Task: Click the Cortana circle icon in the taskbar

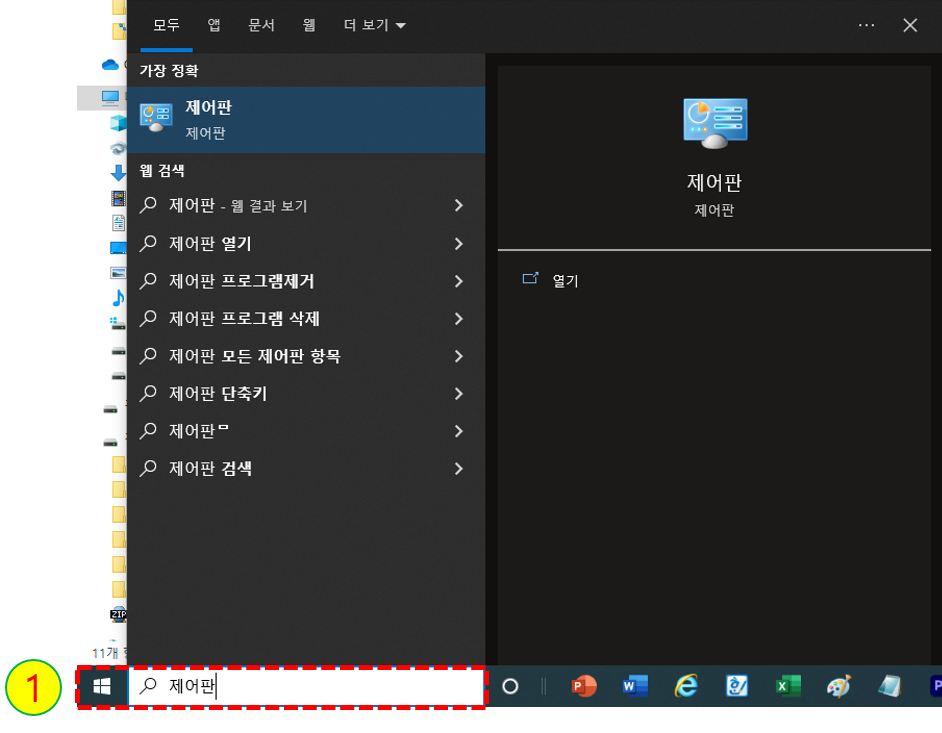Action: point(508,687)
